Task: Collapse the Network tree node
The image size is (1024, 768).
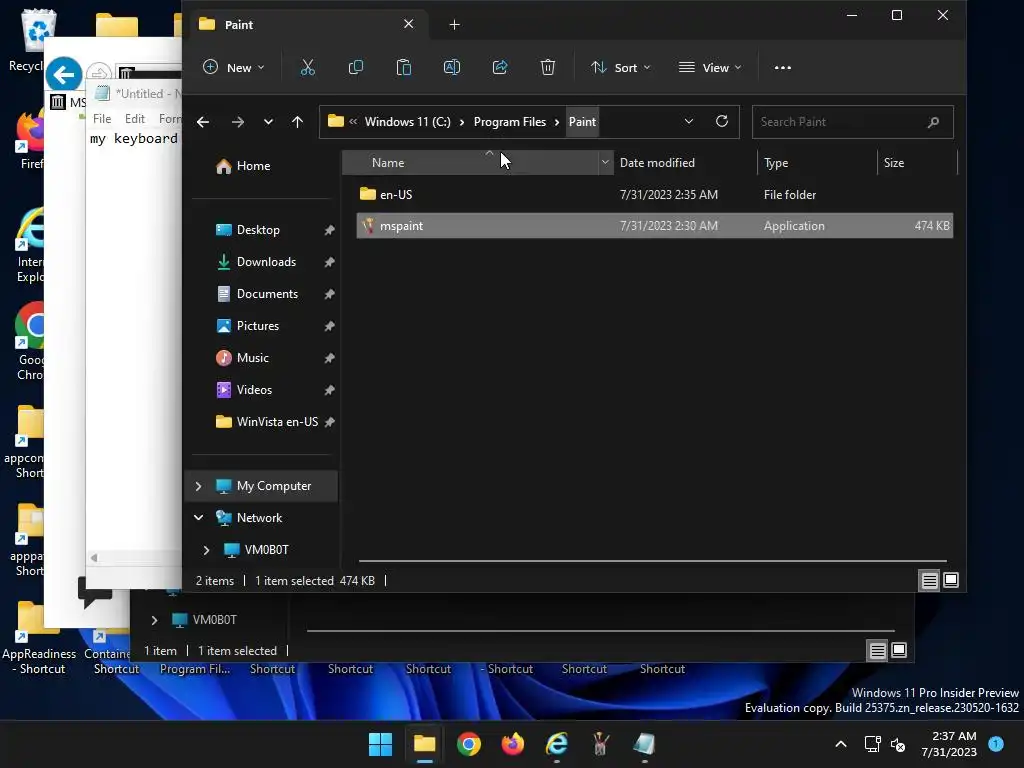Action: pos(199,518)
